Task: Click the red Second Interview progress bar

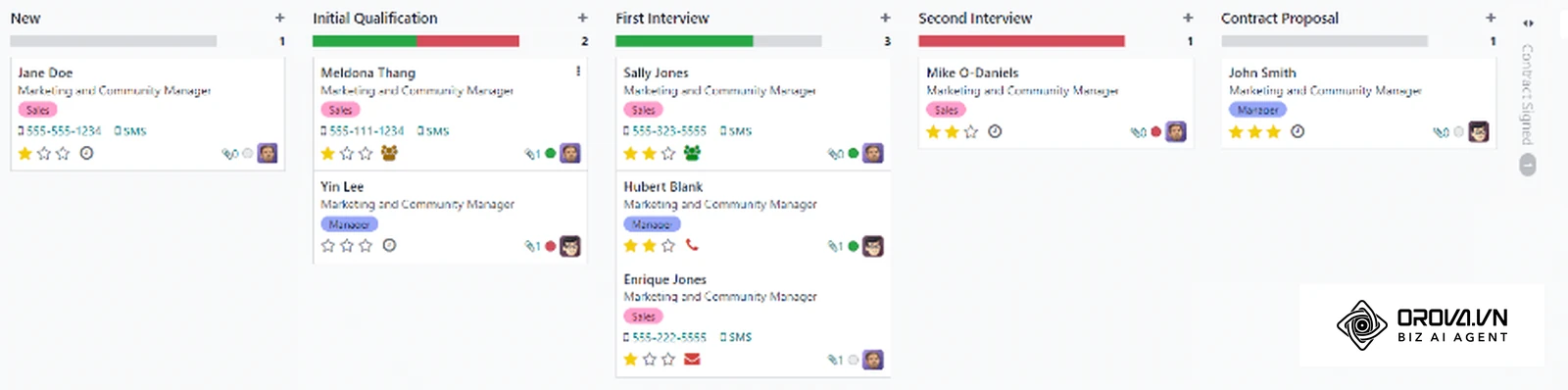Action: [x=1021, y=41]
